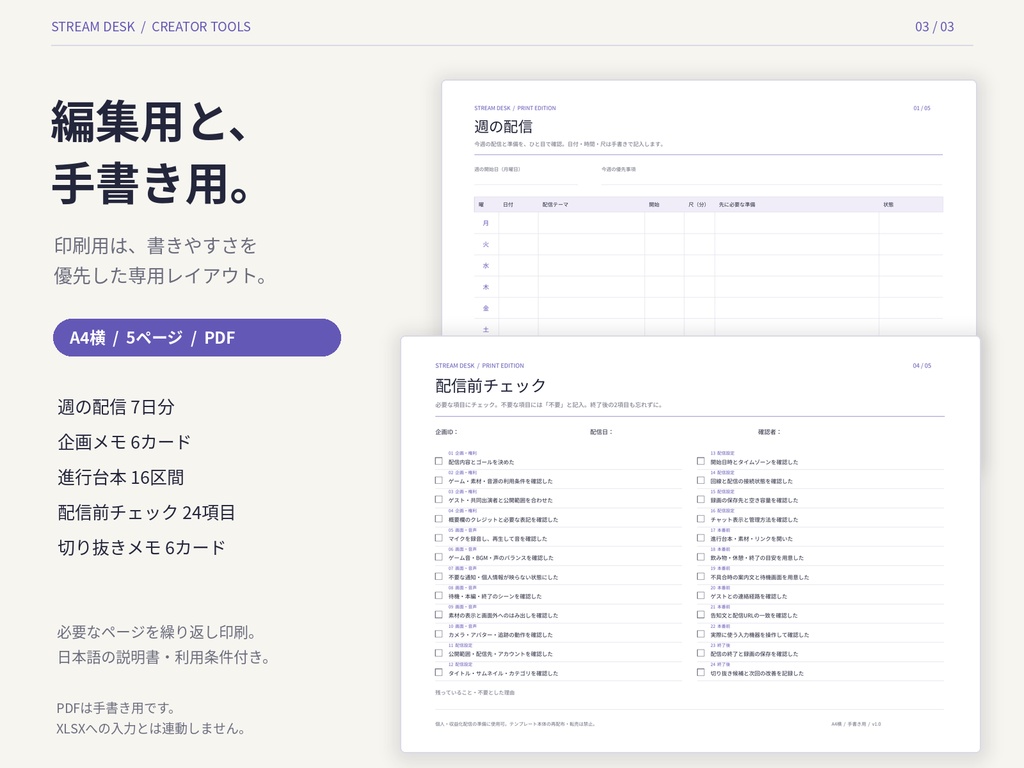Check the ゲストとの連絡経路を確認した box
The image size is (1024, 768).
[x=701, y=596]
